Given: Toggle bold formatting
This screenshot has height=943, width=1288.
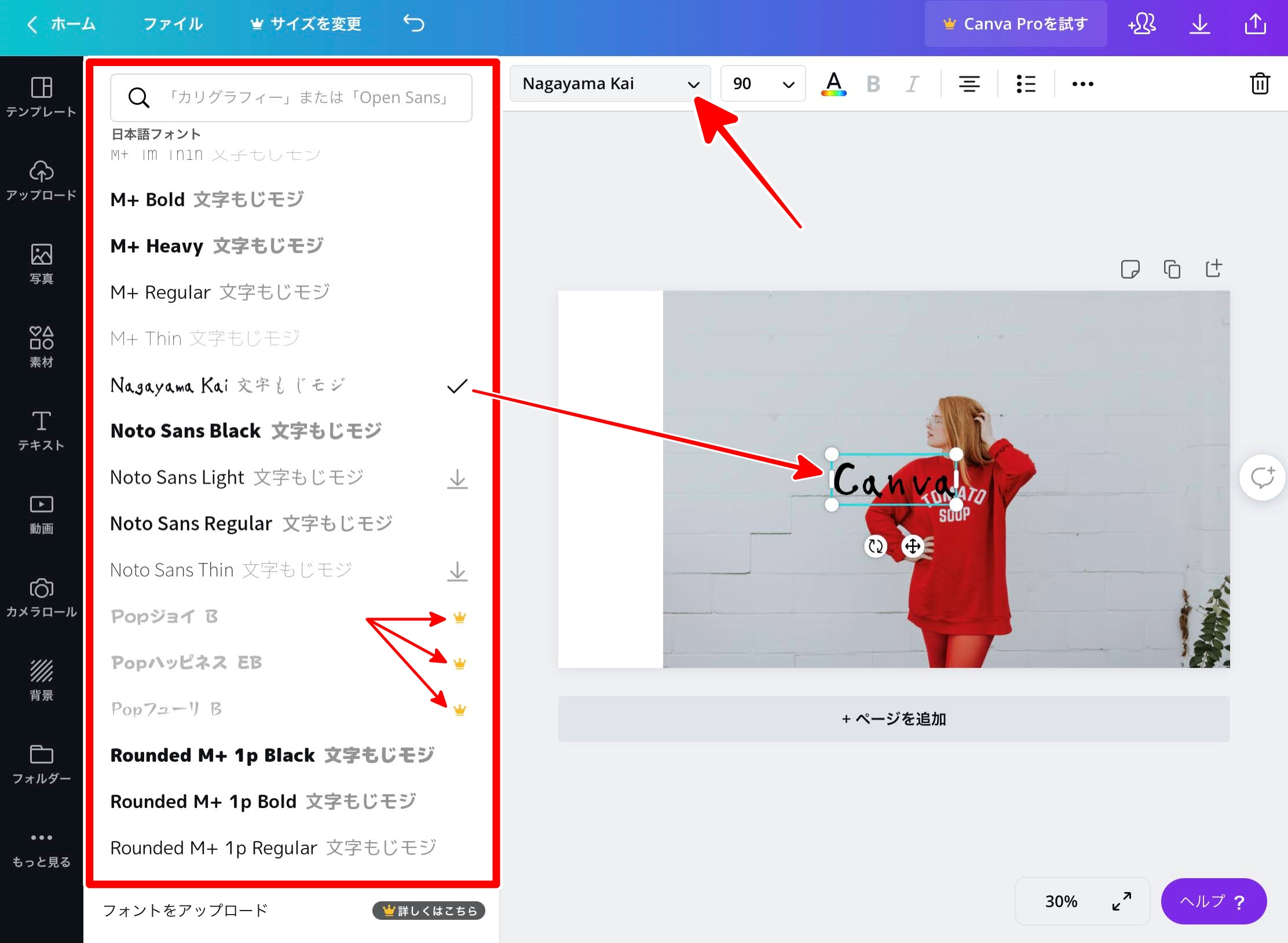Looking at the screenshot, I should coord(873,84).
